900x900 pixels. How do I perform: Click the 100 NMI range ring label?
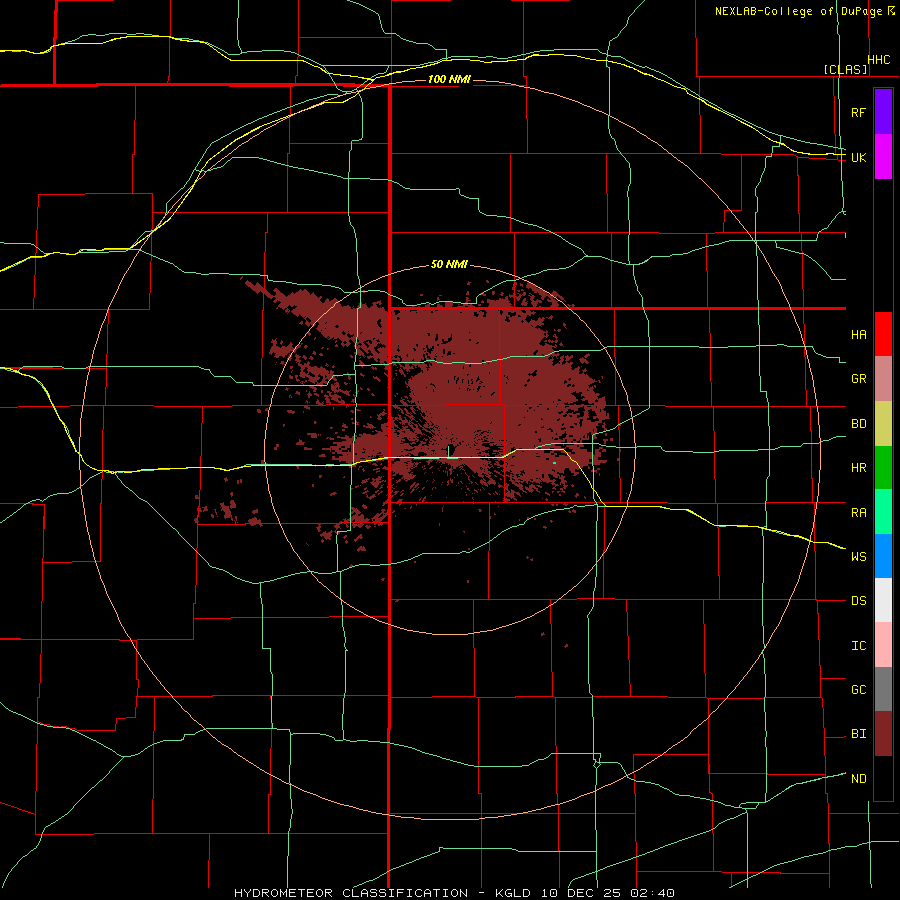[x=449, y=79]
